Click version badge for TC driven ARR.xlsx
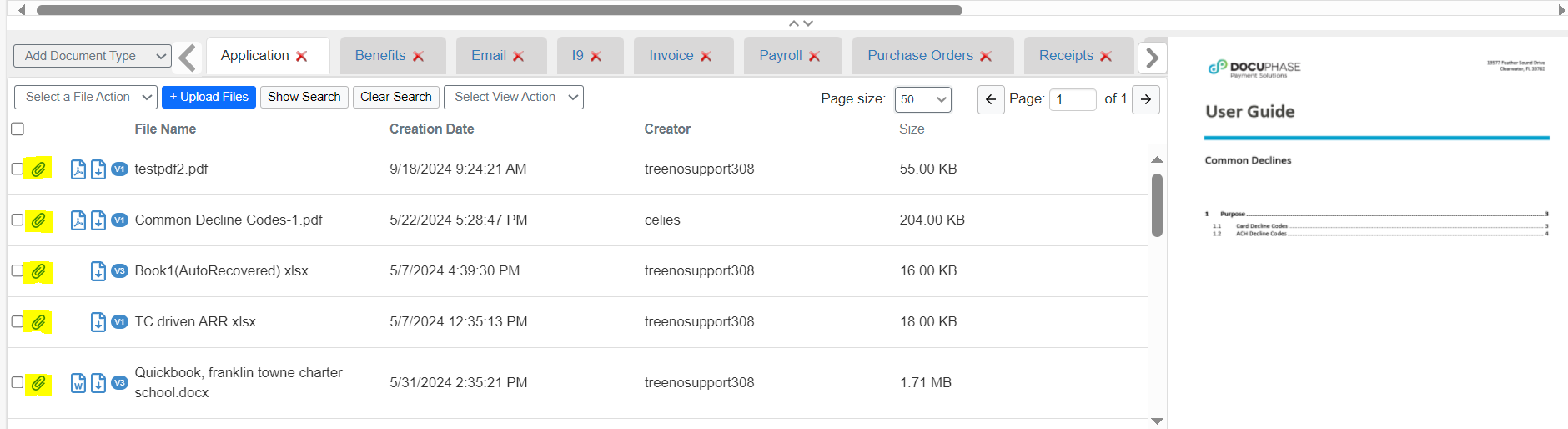Screen dimensions: 1568x429 click(119, 322)
